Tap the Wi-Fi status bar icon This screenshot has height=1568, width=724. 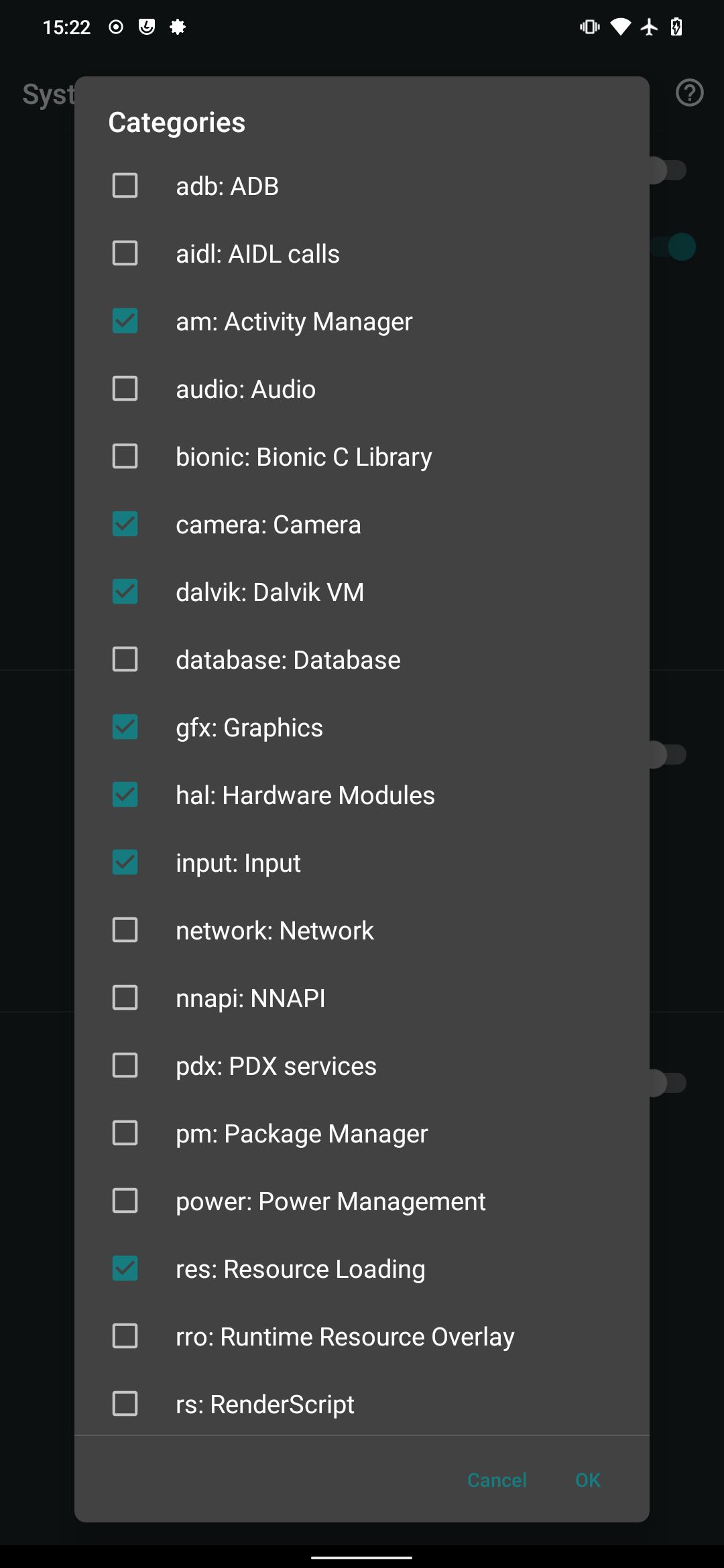620,27
